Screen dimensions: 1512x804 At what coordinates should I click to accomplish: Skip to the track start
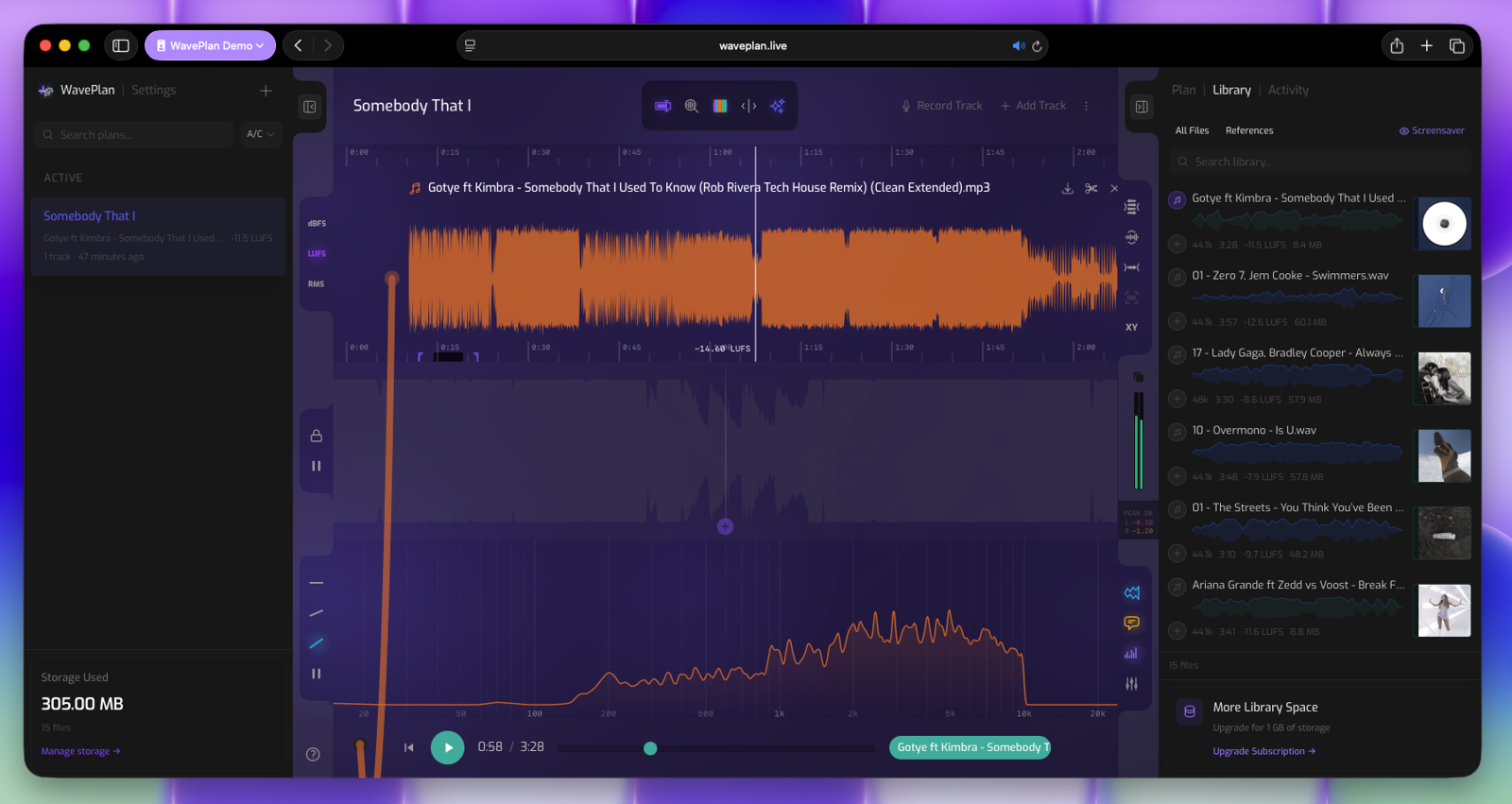click(x=409, y=747)
